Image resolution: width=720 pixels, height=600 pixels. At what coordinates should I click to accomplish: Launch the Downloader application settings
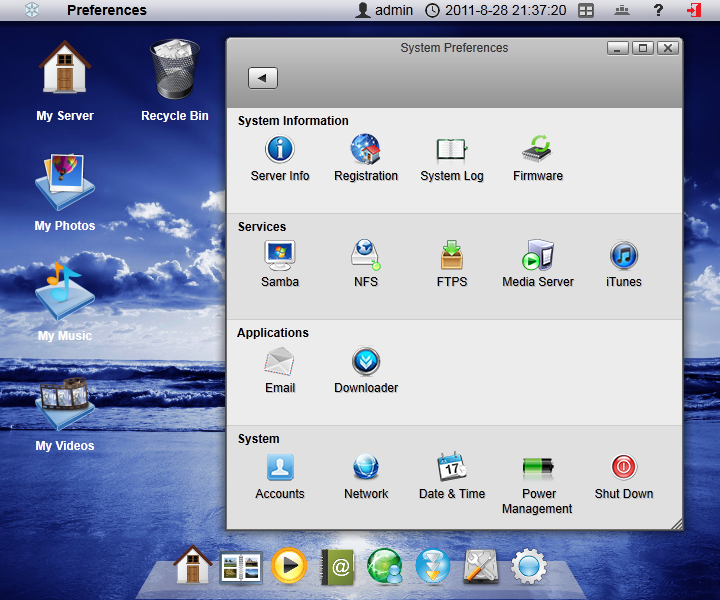[366, 363]
